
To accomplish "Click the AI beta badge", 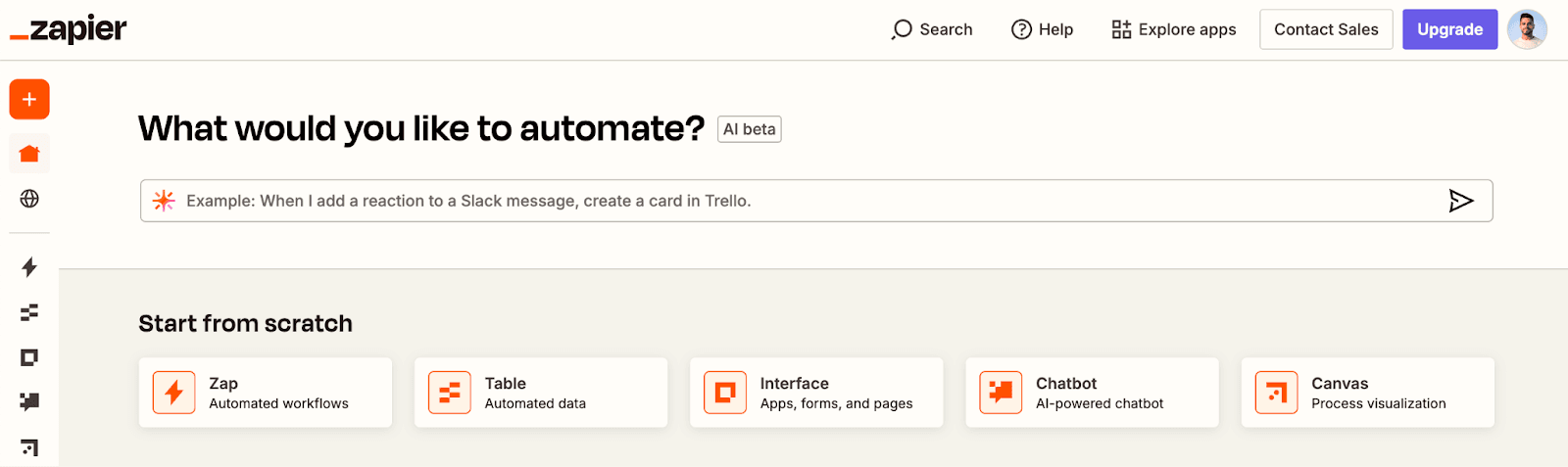I will tap(750, 129).
